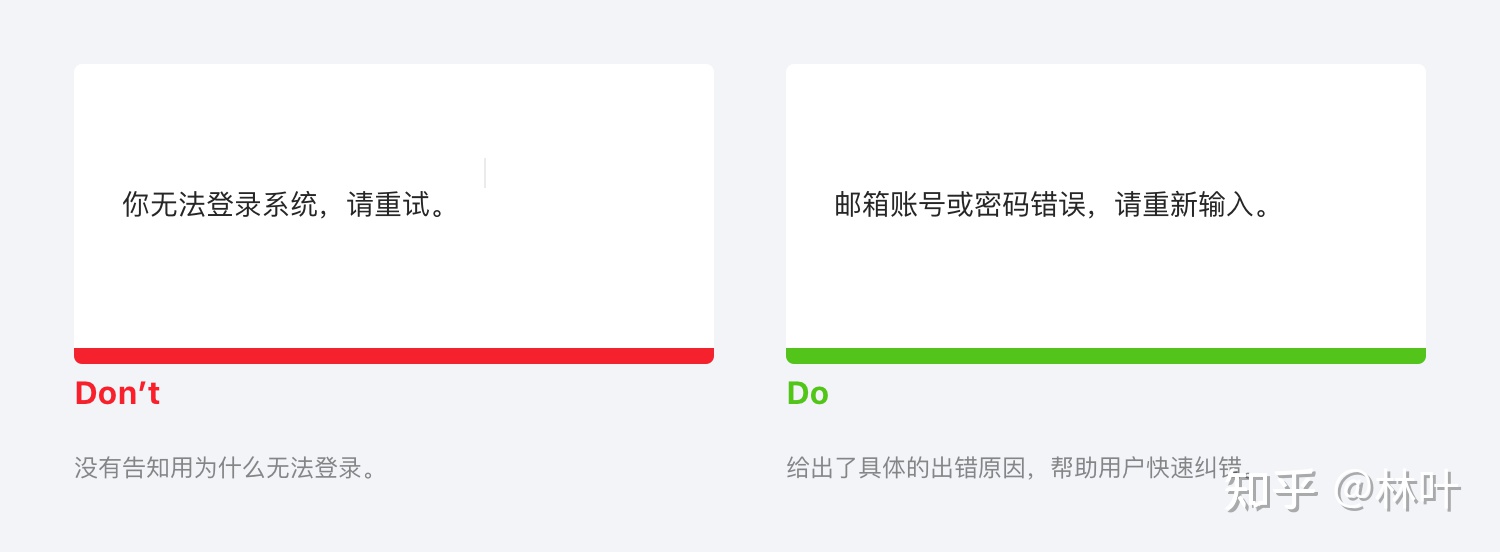Click the green bar under the Do card
This screenshot has width=1500, height=552.
(x=1106, y=356)
